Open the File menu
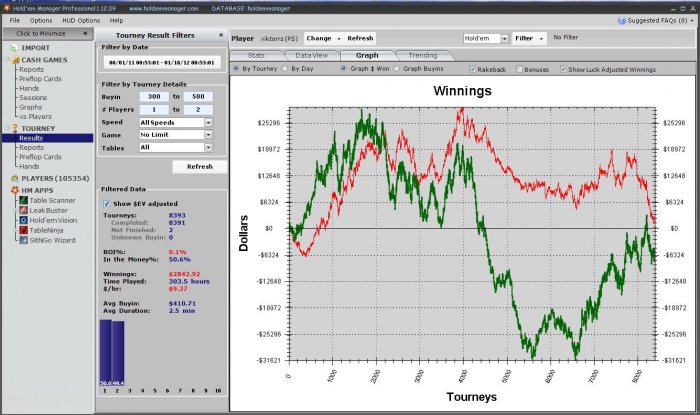Image resolution: width=700 pixels, height=415 pixels. tap(15, 21)
